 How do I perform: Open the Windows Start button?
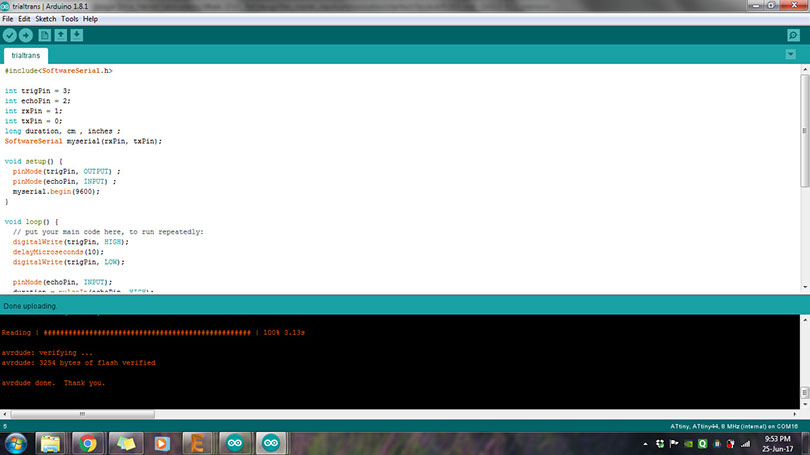pyautogui.click(x=15, y=444)
